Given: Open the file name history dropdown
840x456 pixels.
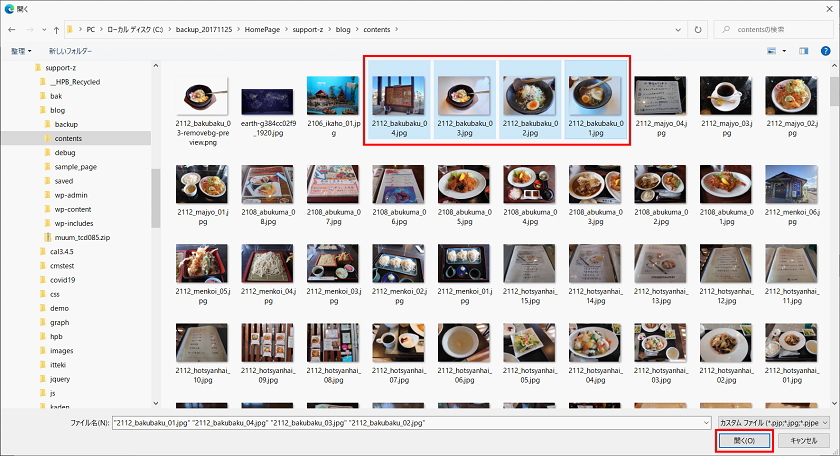Looking at the screenshot, I should (704, 422).
